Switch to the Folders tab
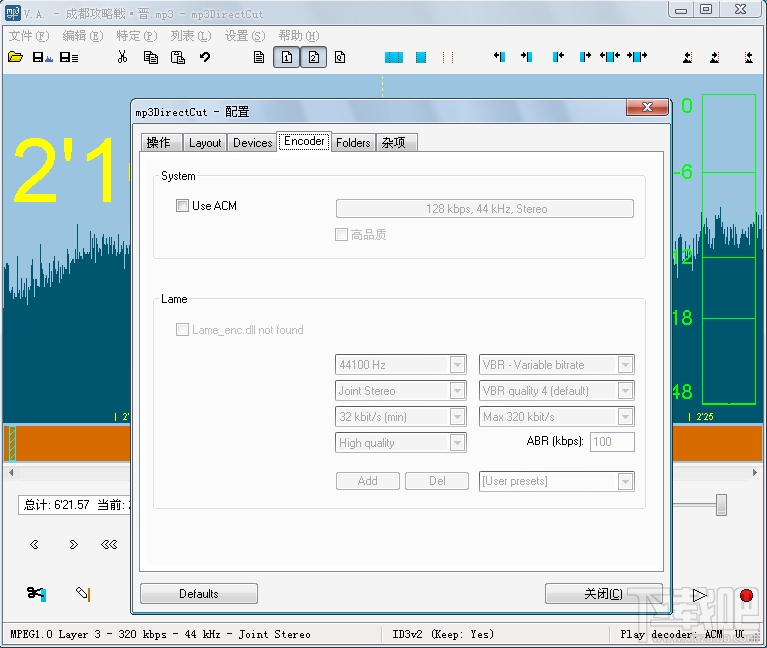 click(353, 143)
